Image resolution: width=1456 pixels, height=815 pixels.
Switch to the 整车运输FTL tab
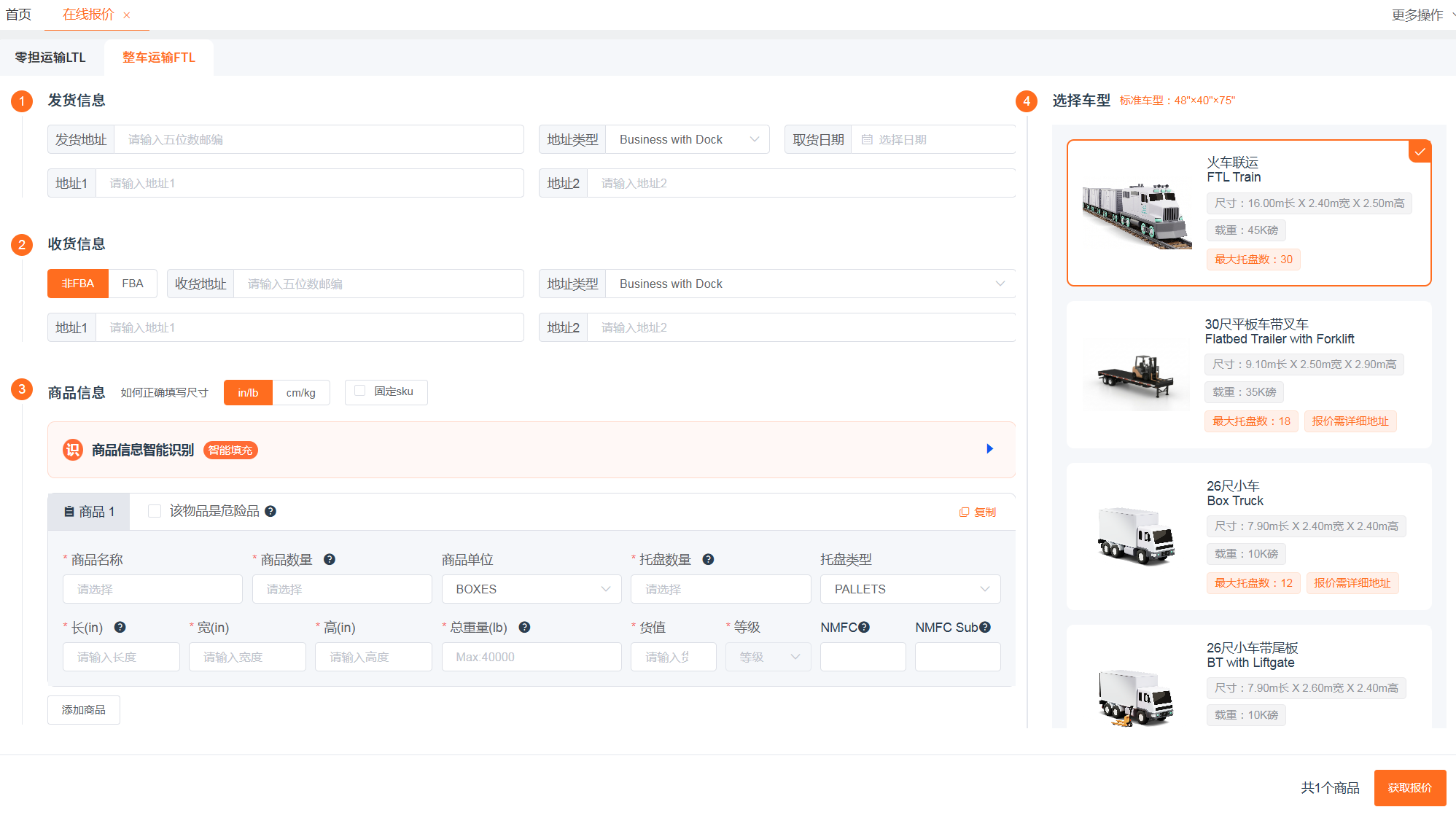pos(159,58)
